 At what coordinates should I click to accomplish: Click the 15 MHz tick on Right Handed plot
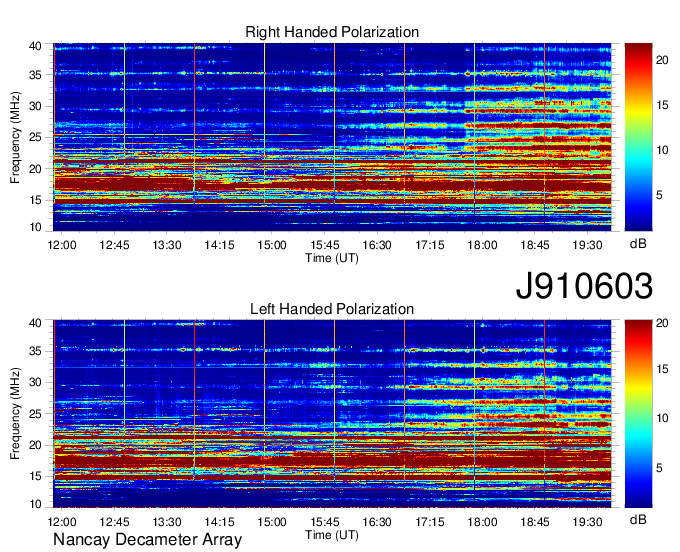coord(35,200)
